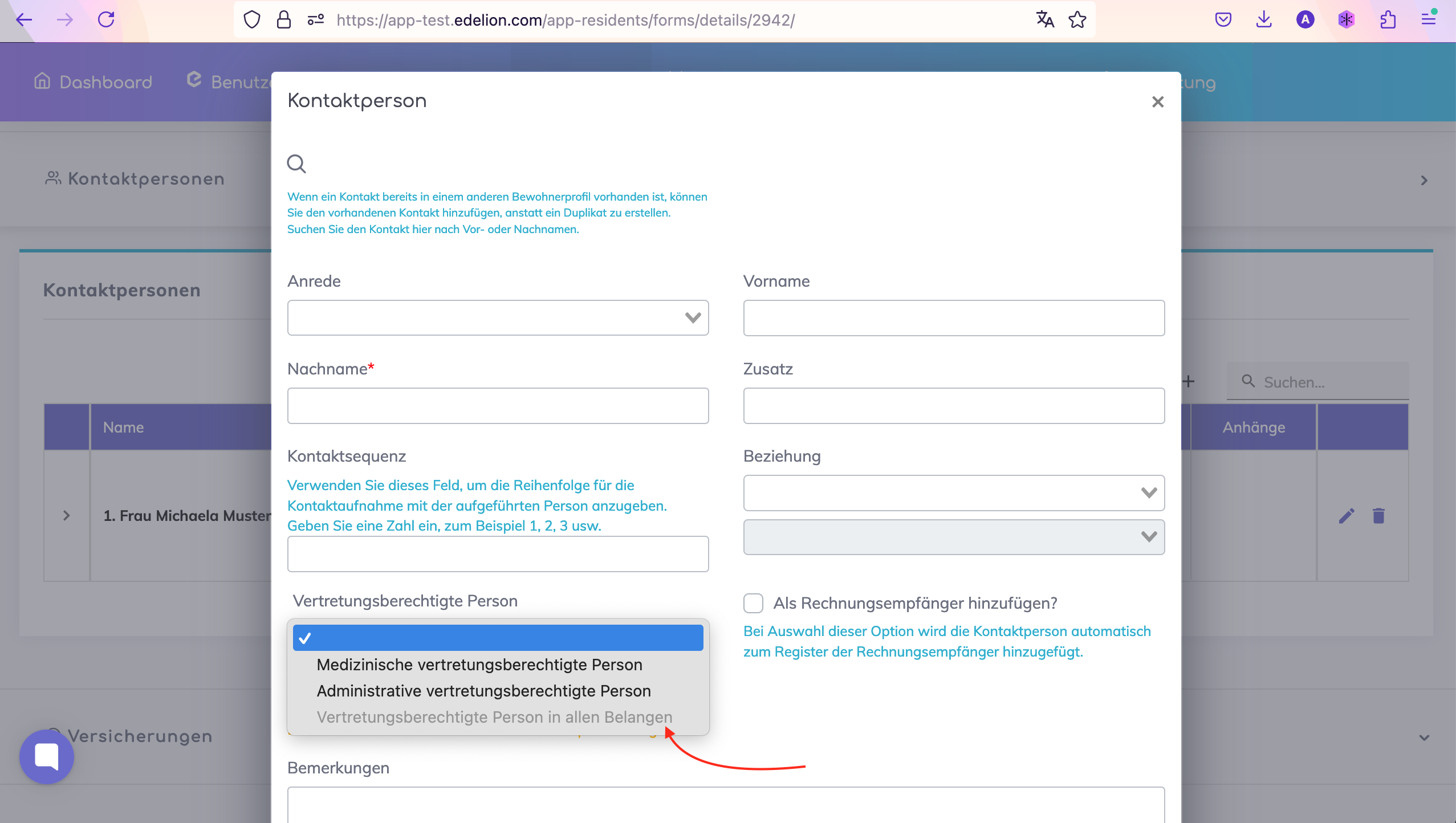Click the Nachname input field
The width and height of the screenshot is (1456, 823).
498,406
